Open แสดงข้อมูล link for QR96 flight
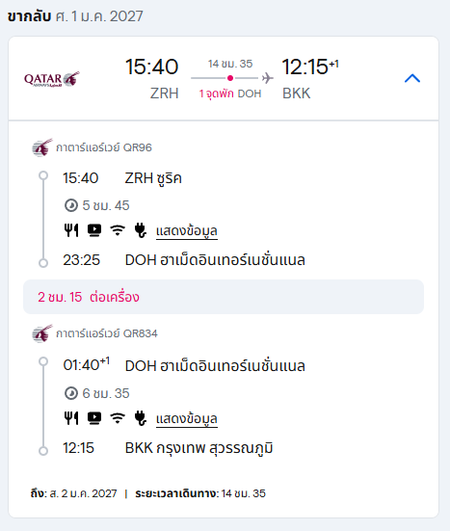 [187, 231]
